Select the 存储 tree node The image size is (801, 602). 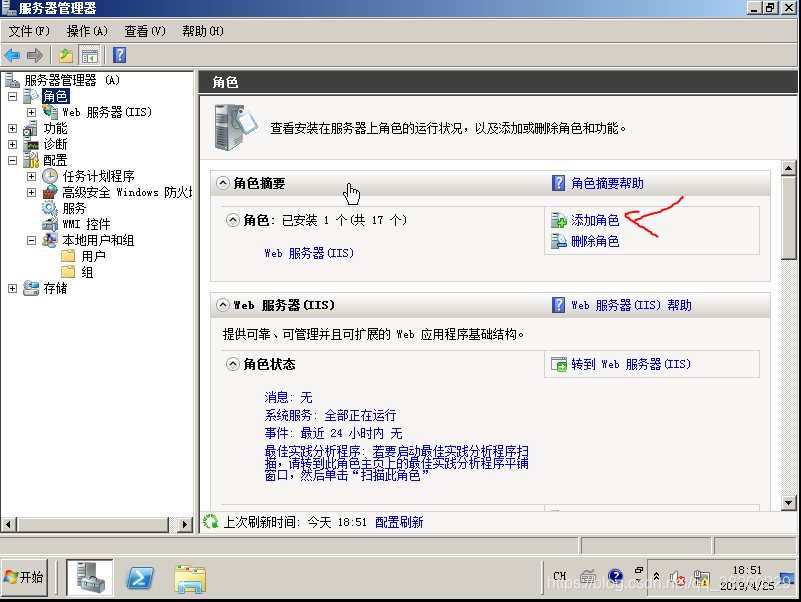pyautogui.click(x=55, y=288)
